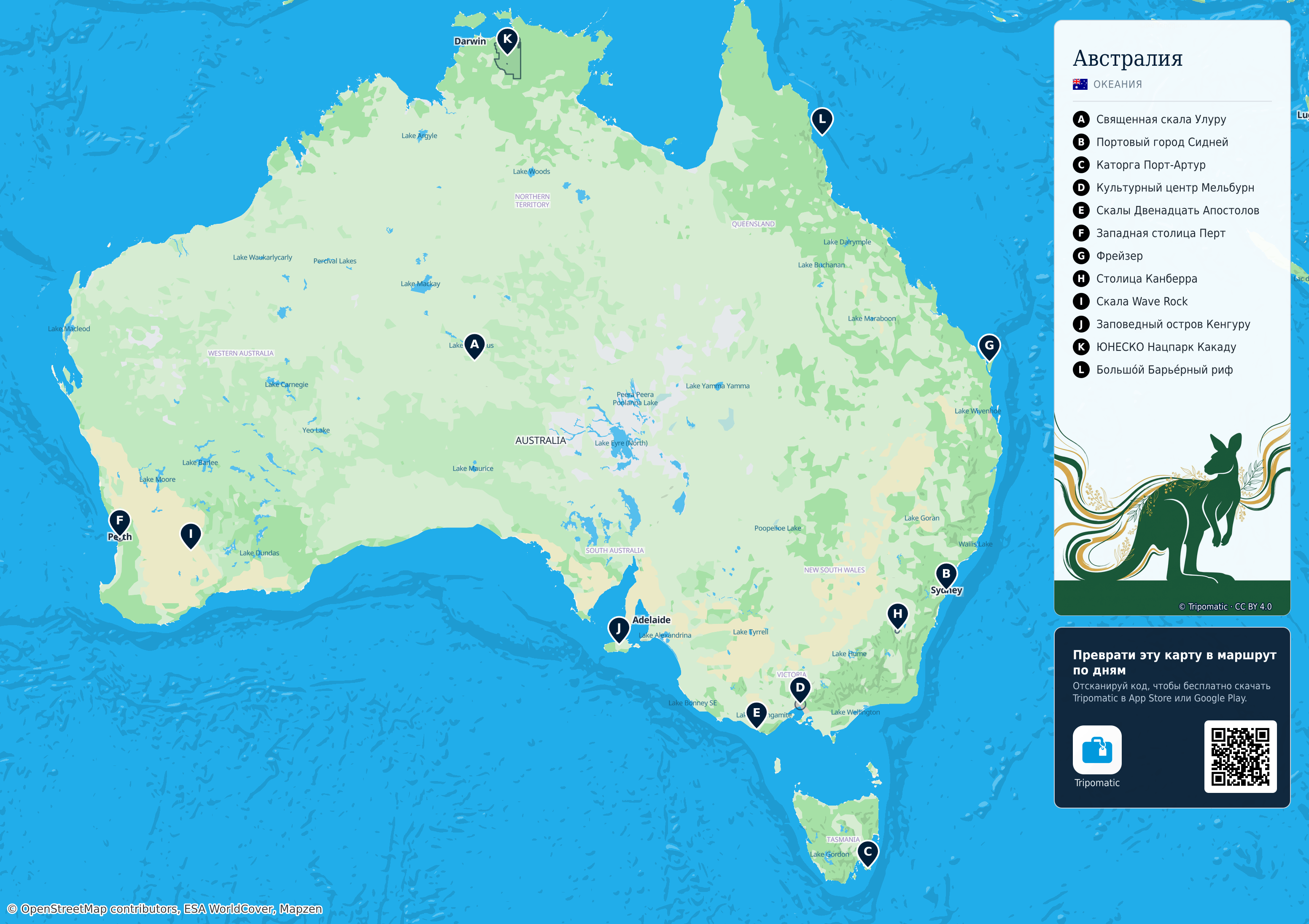Select map pin H near Canberra
This screenshot has width=1309, height=924.
tap(898, 615)
